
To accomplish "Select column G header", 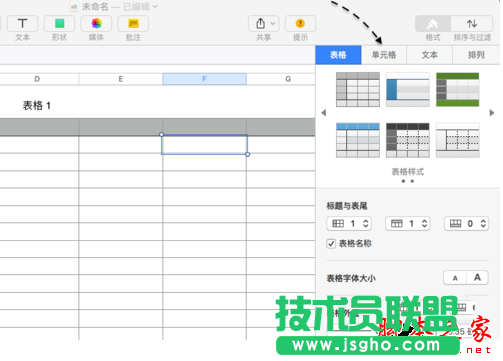I will [288, 79].
